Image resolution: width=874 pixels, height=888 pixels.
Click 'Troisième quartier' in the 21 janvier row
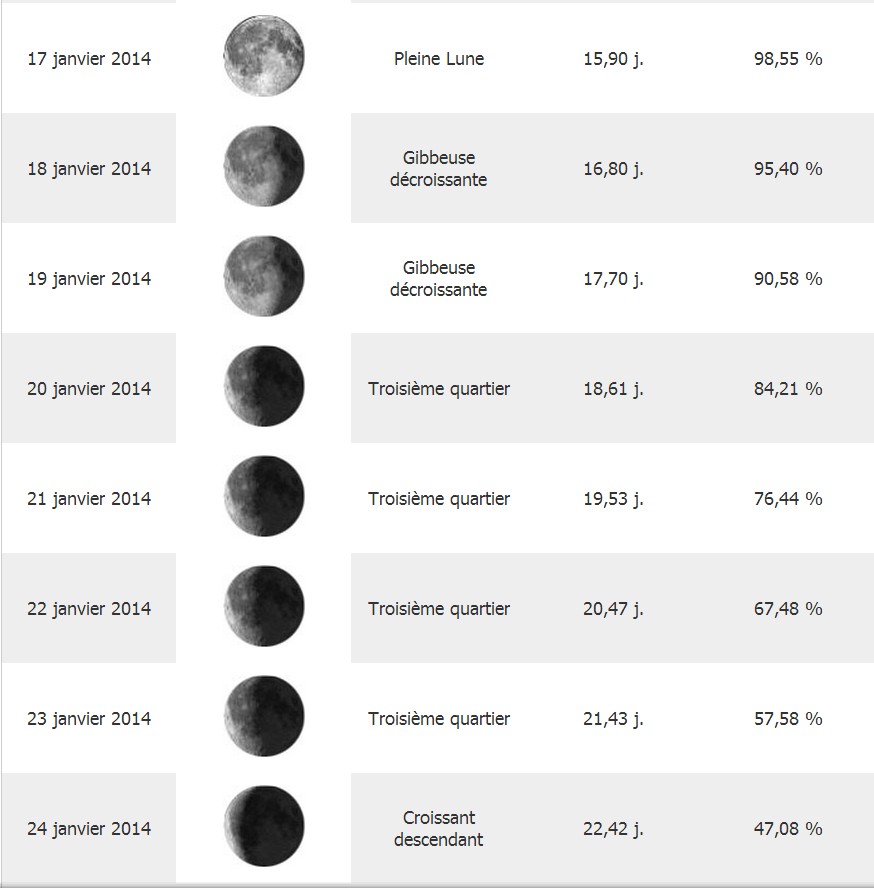[439, 498]
